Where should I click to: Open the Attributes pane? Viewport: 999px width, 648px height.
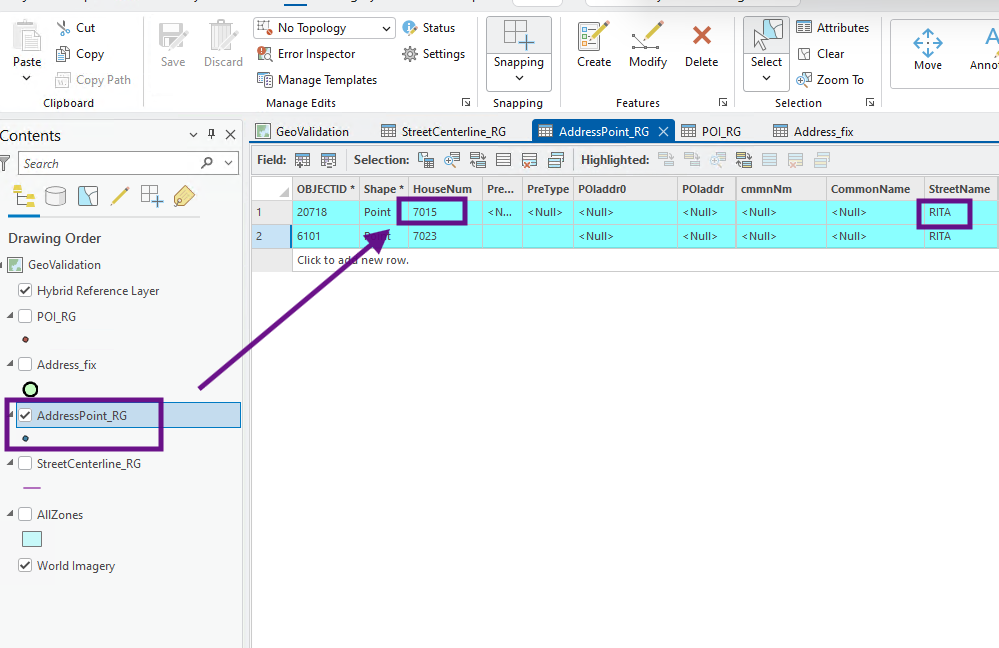(x=832, y=28)
